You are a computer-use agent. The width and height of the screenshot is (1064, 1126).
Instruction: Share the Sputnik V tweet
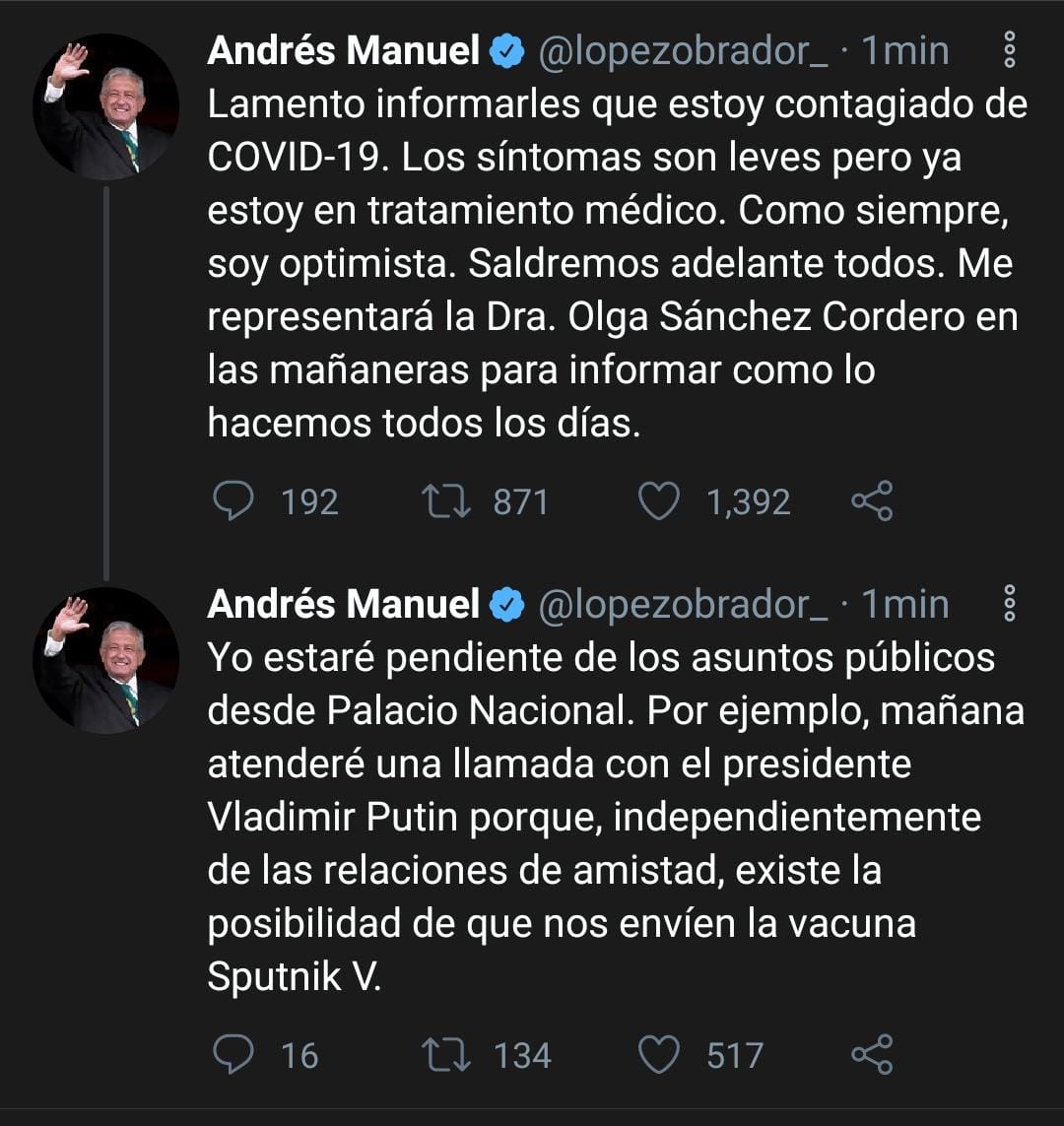point(871,1054)
